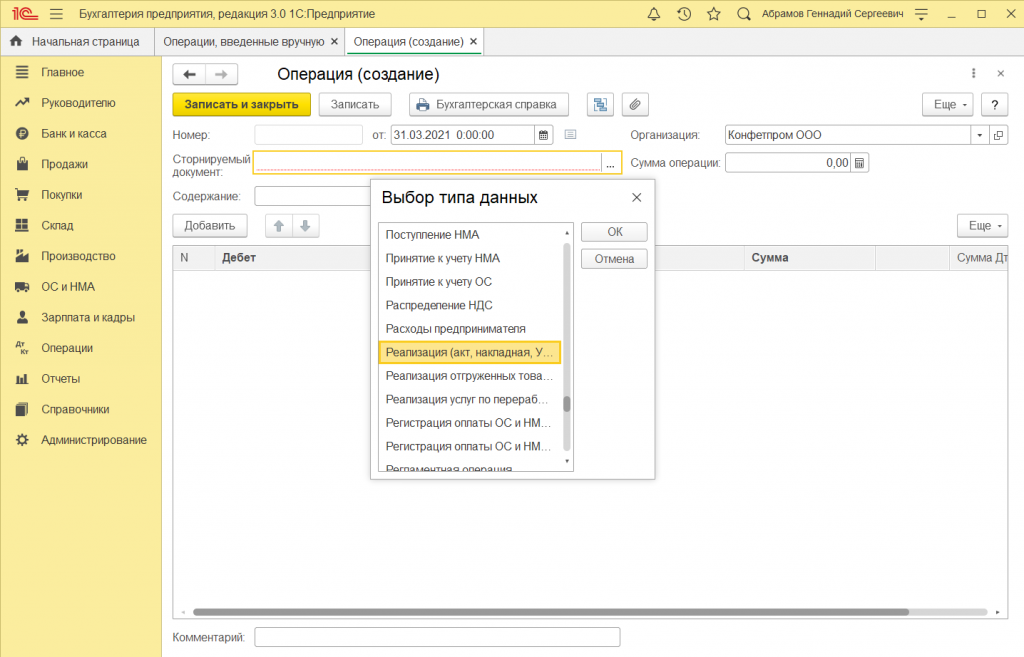Open favorites star icon
The height and width of the screenshot is (657, 1024).
coord(713,14)
